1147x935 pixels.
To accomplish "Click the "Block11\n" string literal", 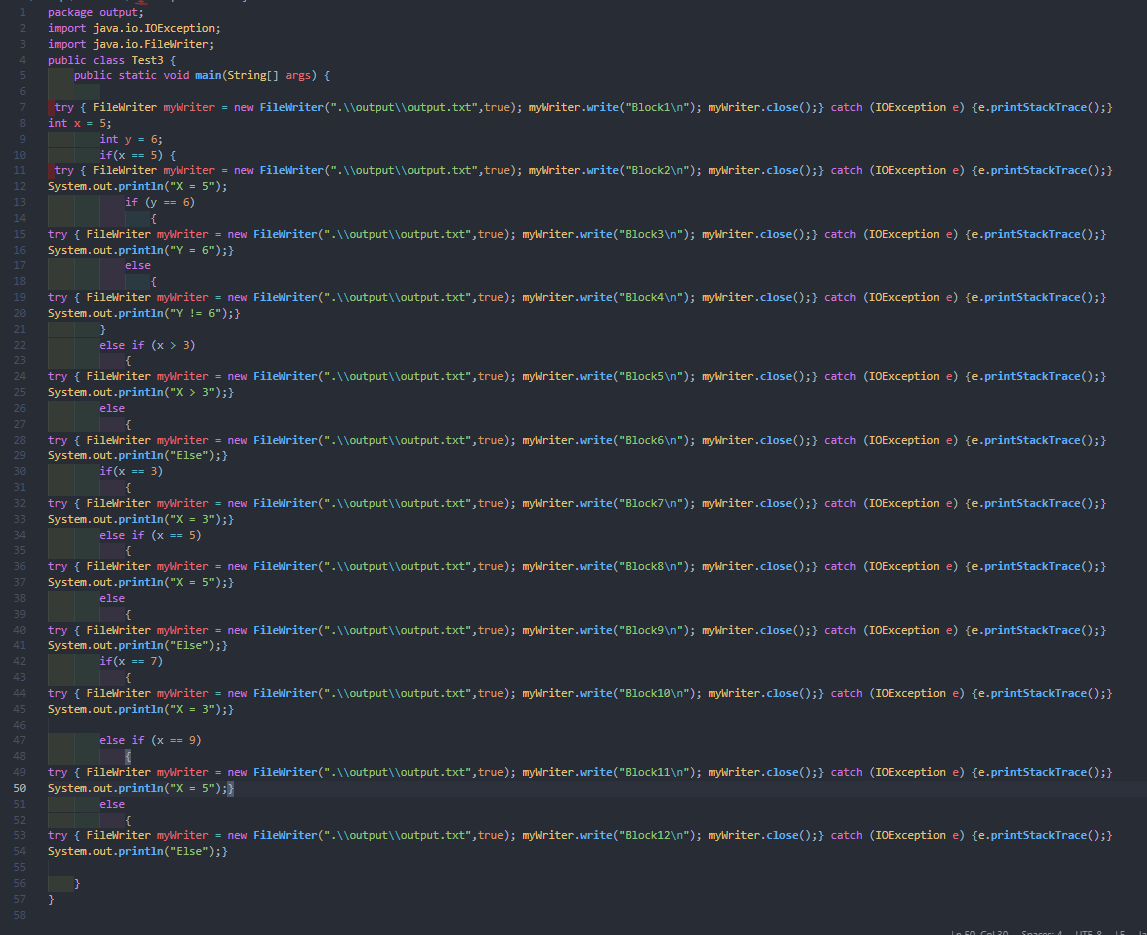I will point(657,772).
